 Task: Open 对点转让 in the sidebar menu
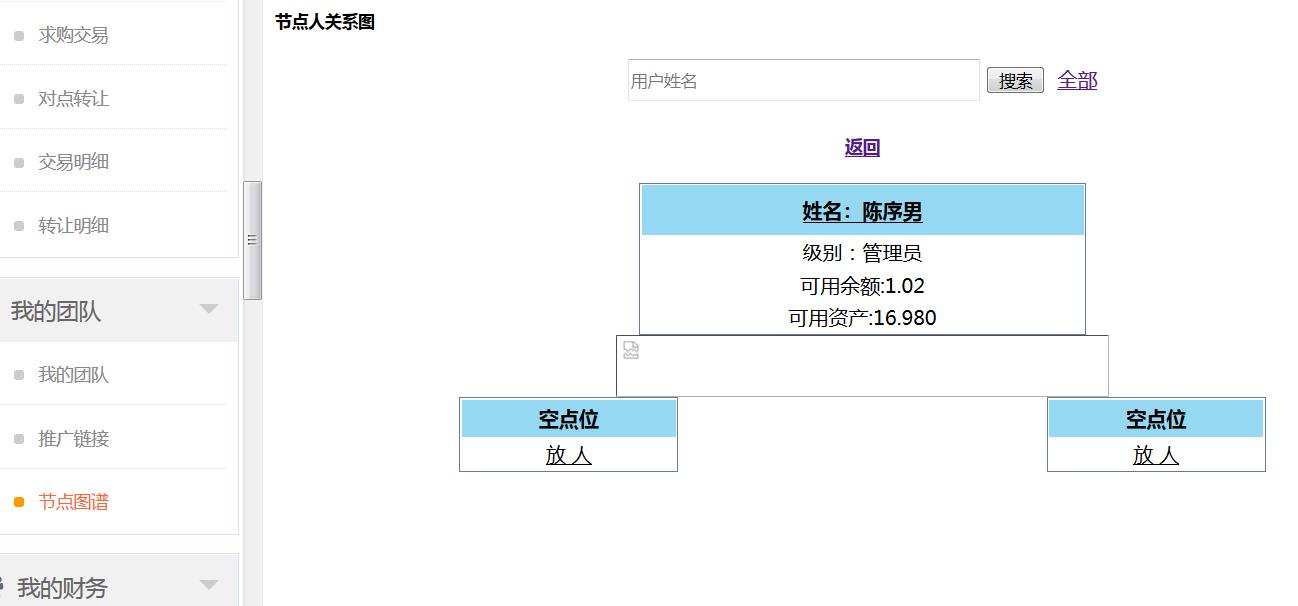click(x=73, y=99)
